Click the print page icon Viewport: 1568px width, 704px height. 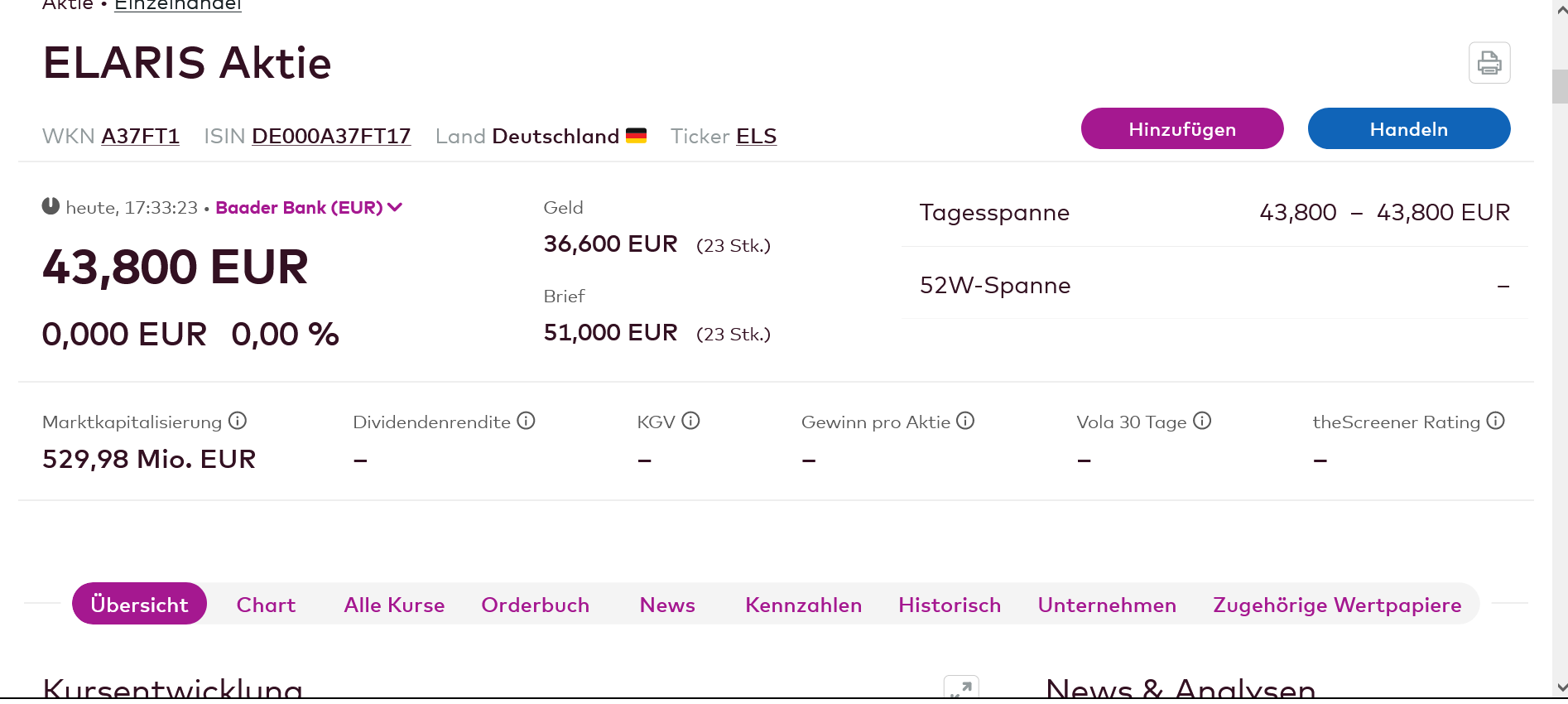1489,63
